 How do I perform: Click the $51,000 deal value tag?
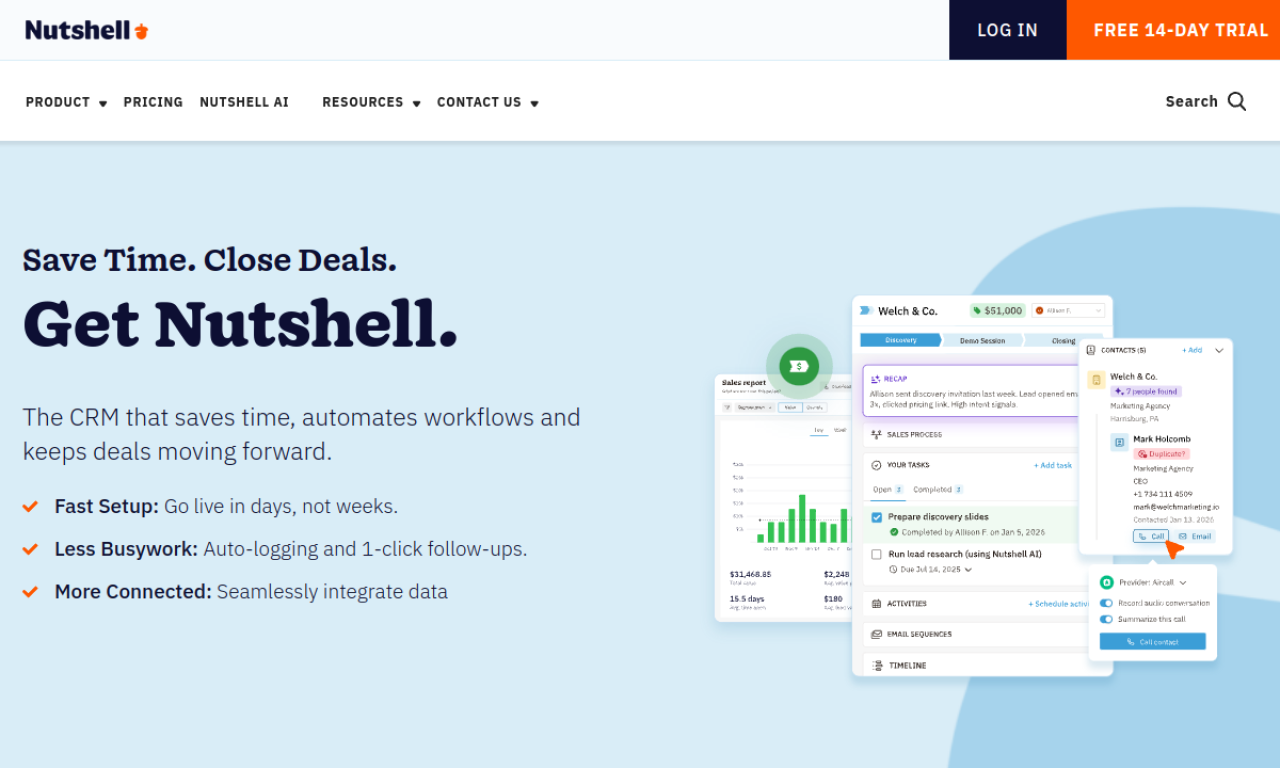[x=998, y=311]
